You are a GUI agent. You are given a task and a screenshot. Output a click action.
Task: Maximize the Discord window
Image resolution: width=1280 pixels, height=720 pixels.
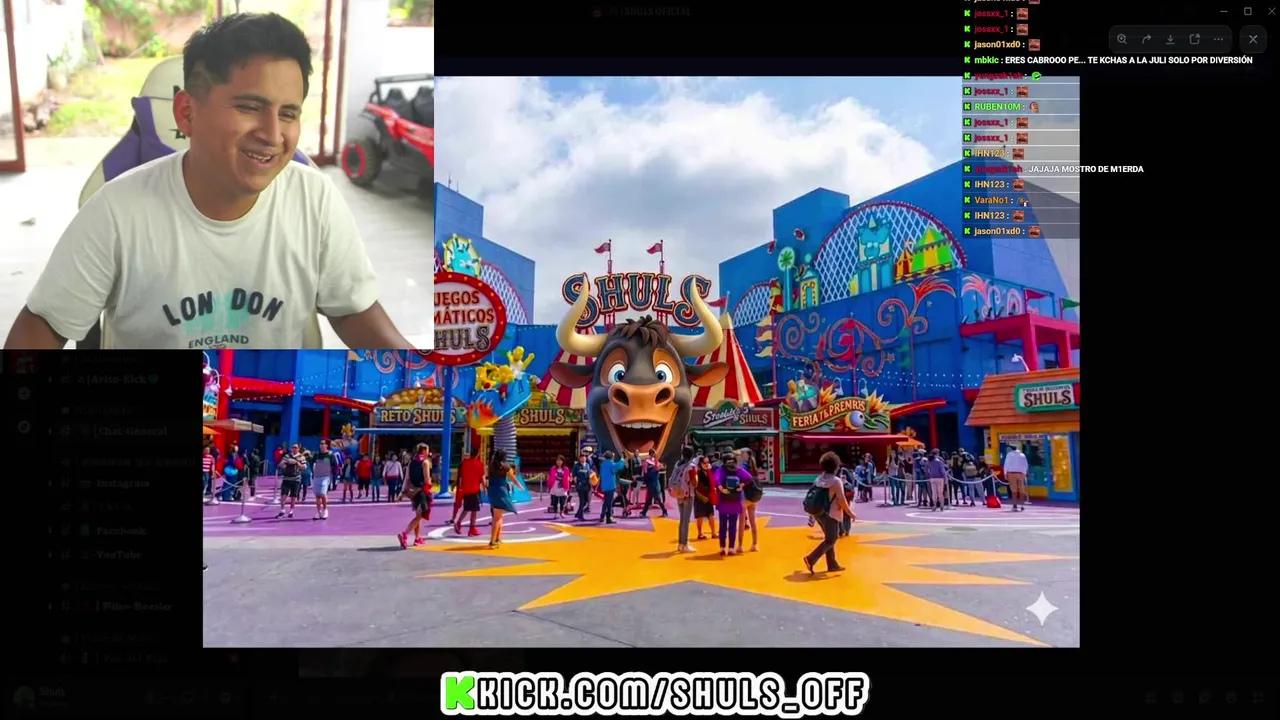click(1248, 11)
